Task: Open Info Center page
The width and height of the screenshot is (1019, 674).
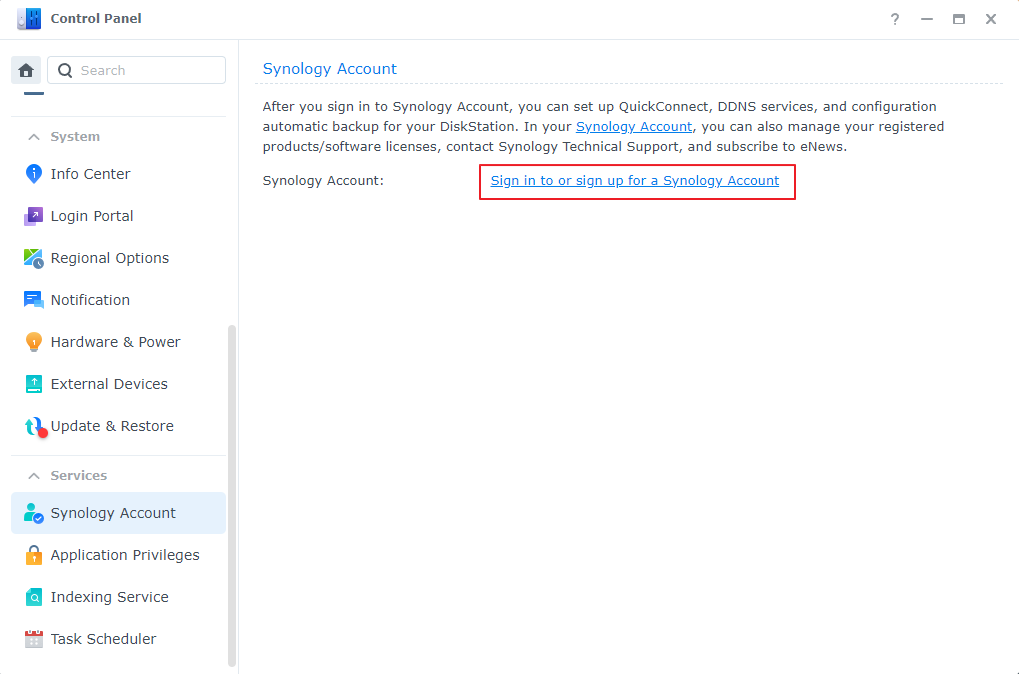Action: [x=118, y=174]
